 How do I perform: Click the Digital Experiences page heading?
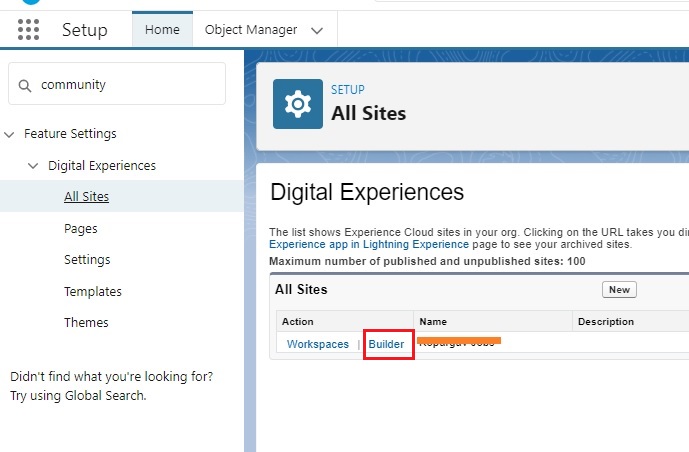[x=367, y=192]
